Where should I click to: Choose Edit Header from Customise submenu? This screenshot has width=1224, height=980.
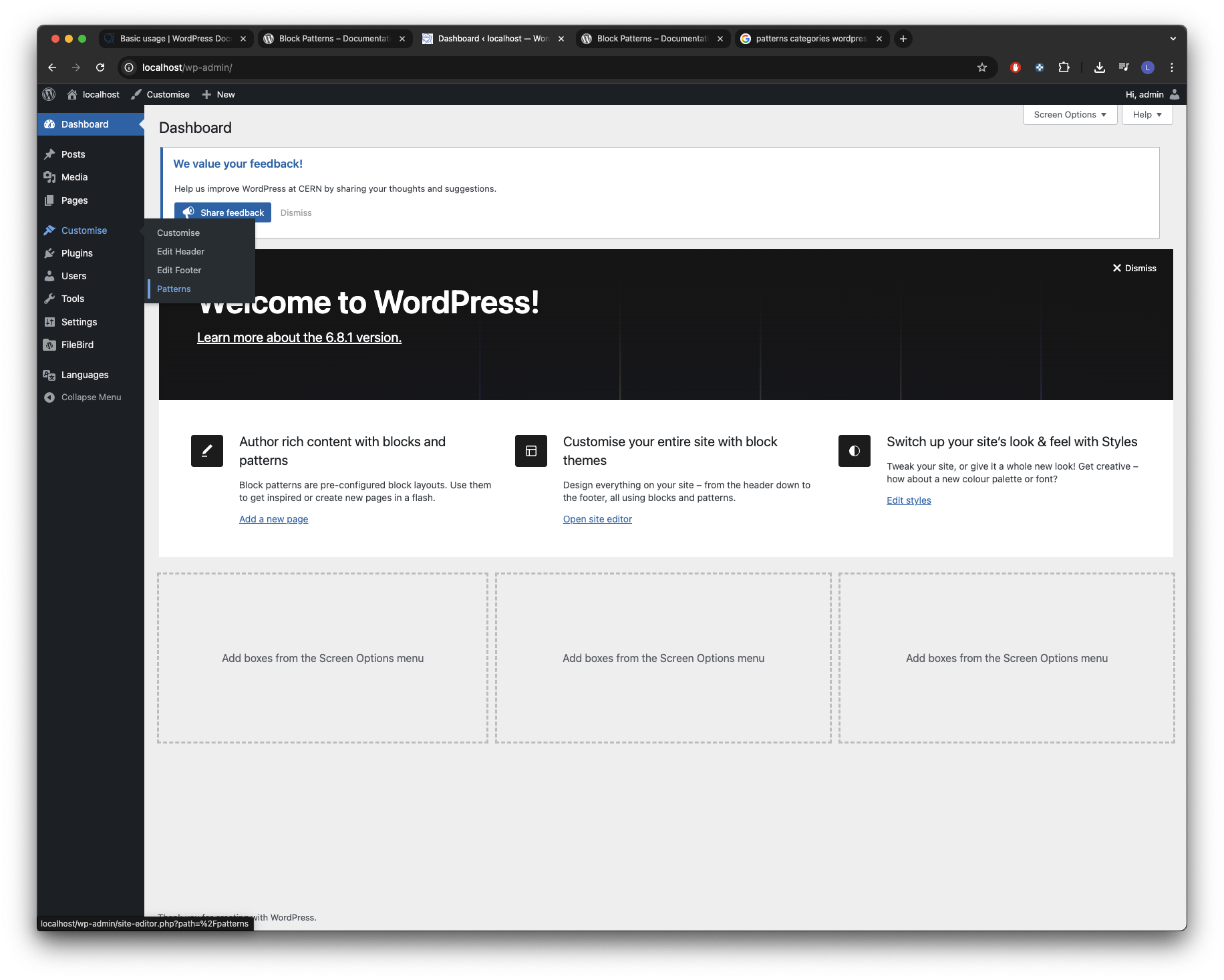(180, 251)
